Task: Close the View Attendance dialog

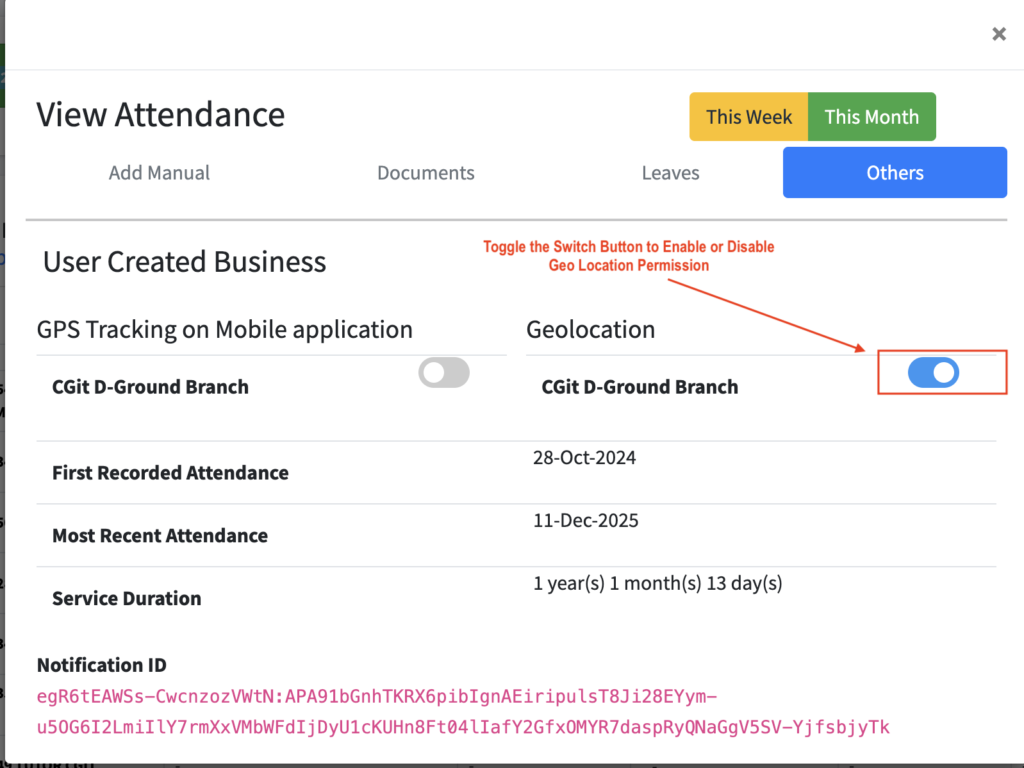Action: [x=998, y=35]
